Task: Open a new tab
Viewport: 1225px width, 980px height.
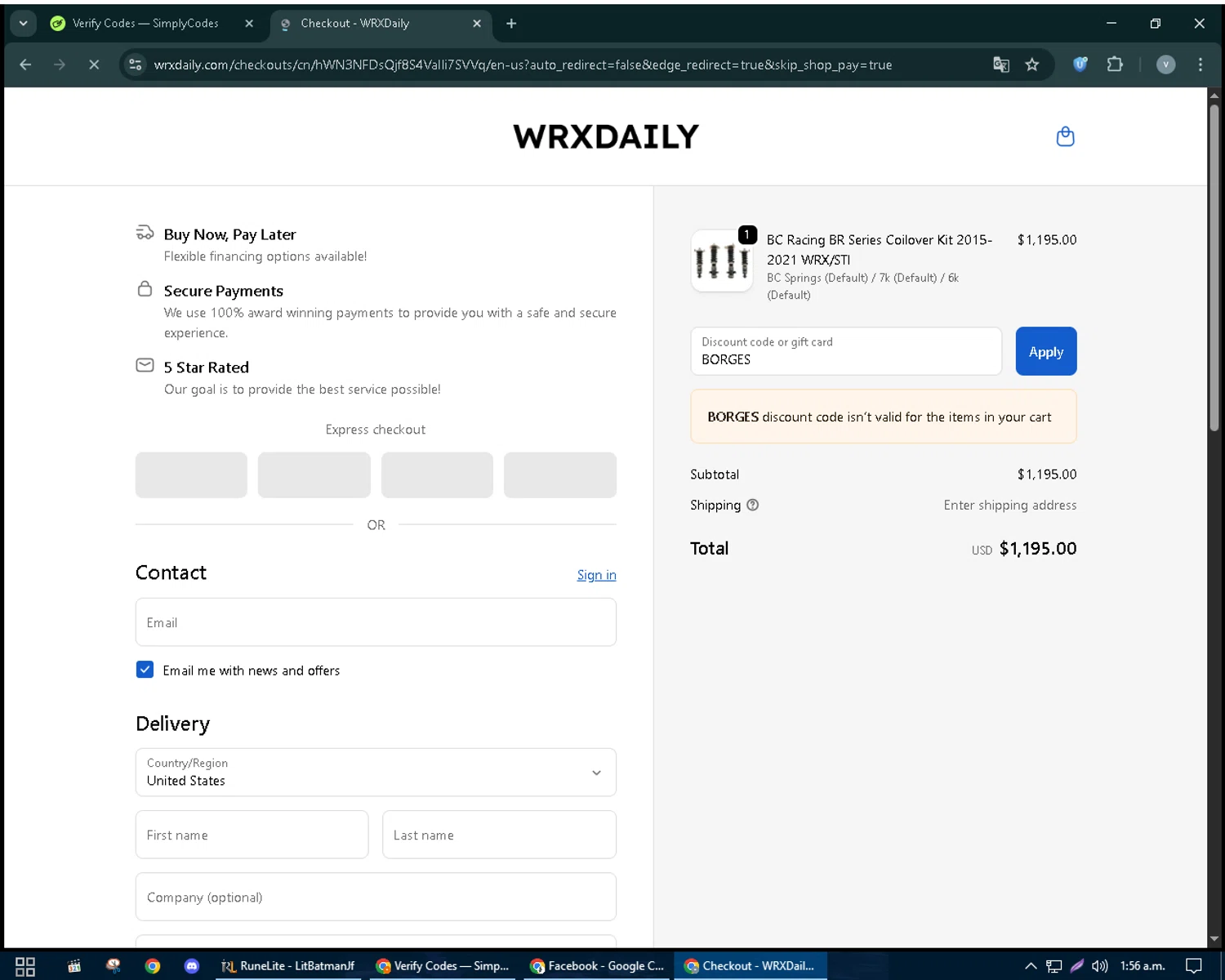Action: pyautogui.click(x=511, y=24)
